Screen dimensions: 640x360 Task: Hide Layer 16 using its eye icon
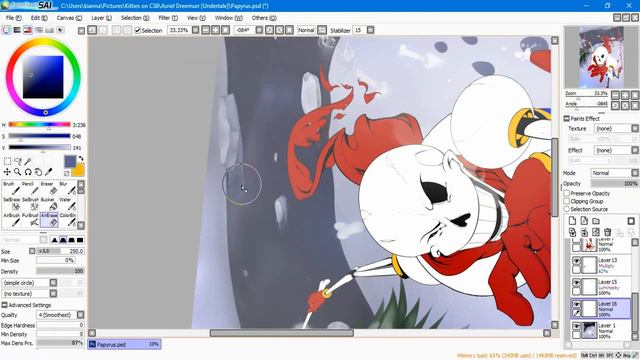coord(576,304)
